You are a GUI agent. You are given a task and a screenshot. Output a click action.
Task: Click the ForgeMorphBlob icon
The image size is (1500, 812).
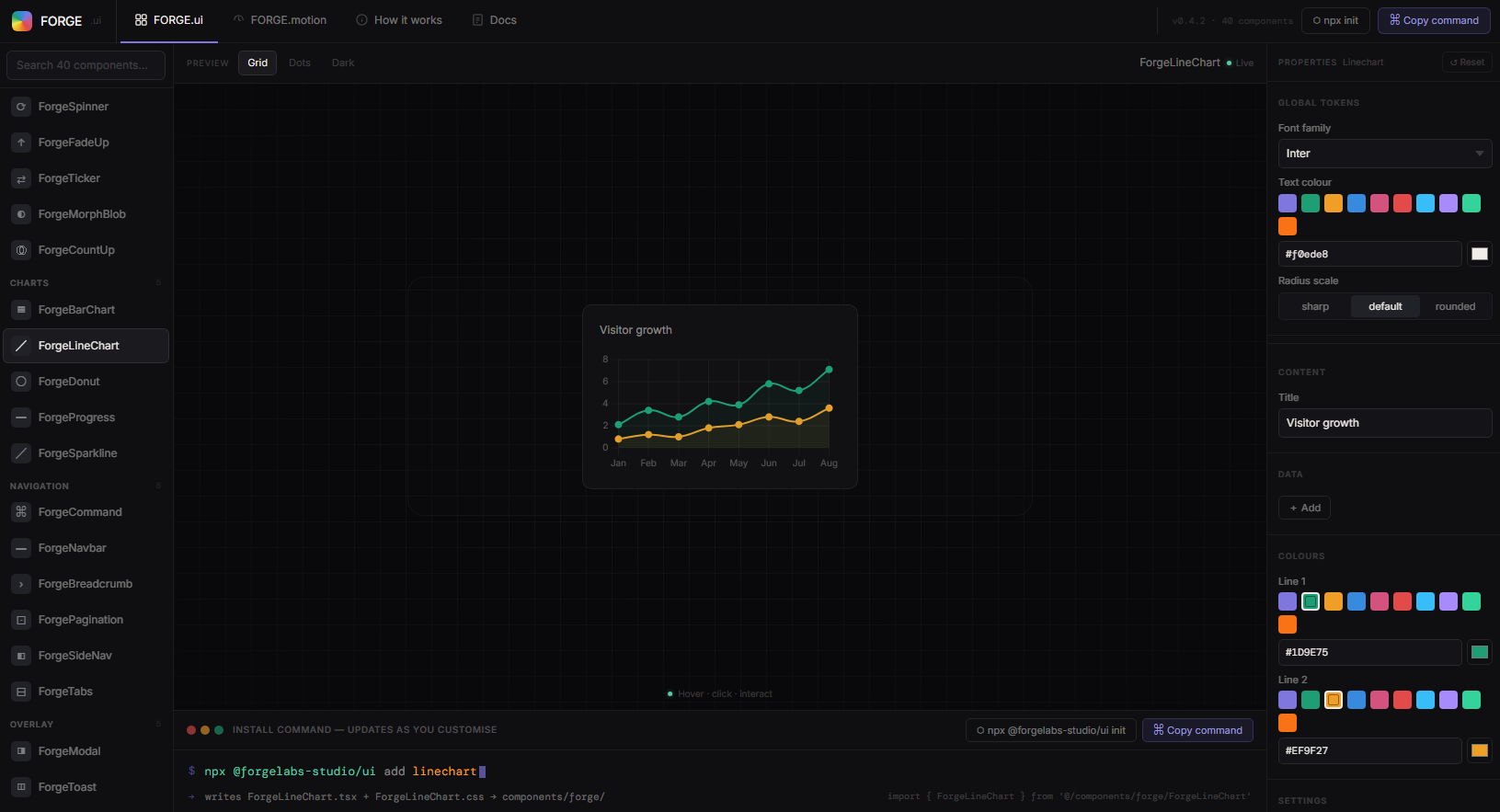click(x=21, y=214)
